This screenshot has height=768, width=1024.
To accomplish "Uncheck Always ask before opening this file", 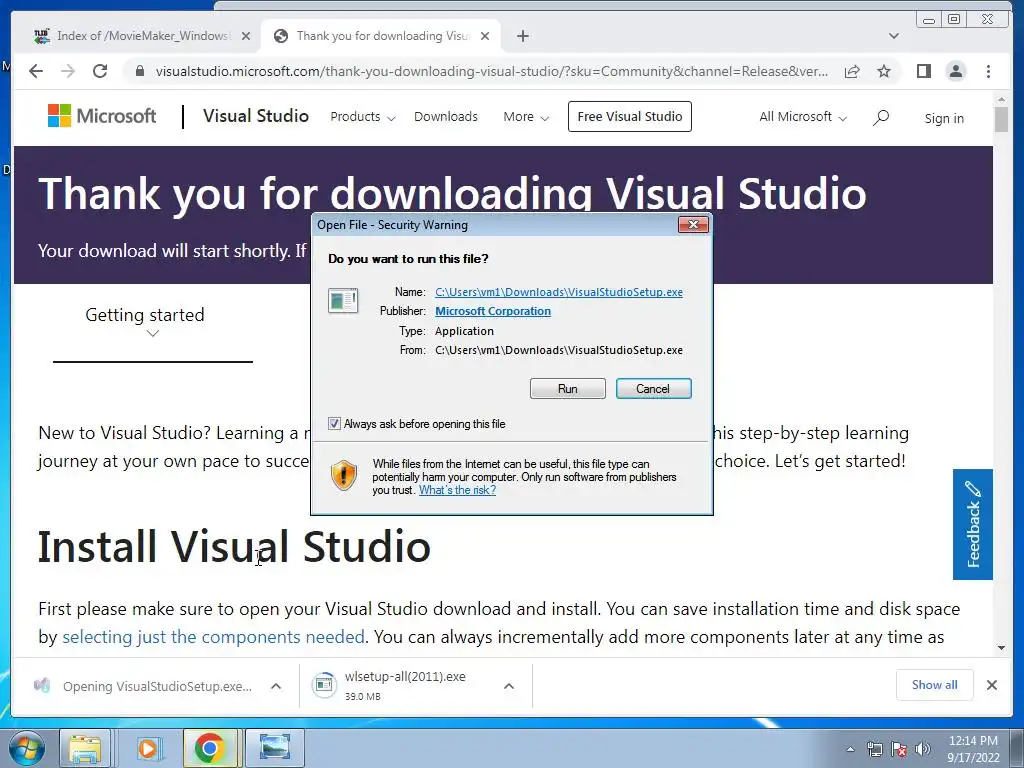I will [x=334, y=424].
